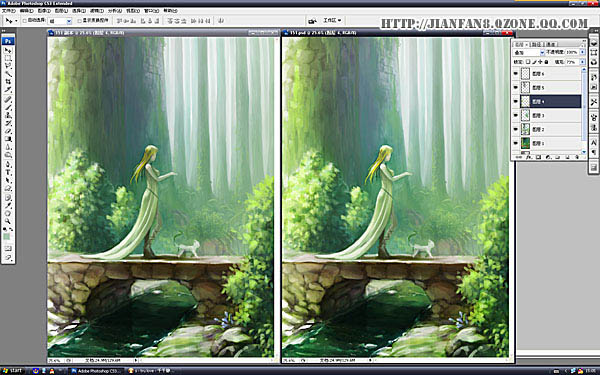Image resolution: width=600 pixels, height=375 pixels.
Task: Delete the layer with the trash icon
Action: coord(577,157)
